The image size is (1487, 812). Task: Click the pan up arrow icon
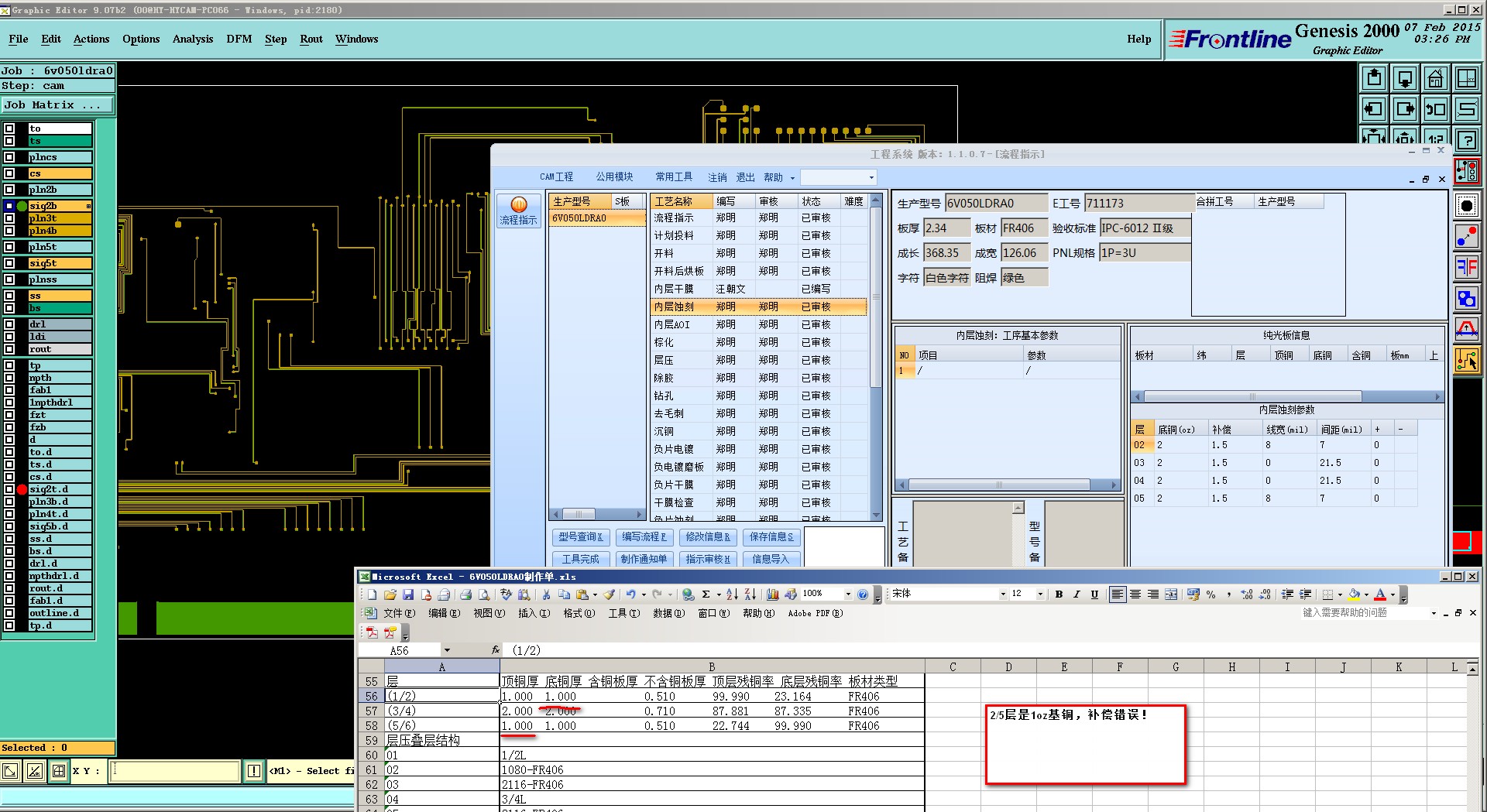(1374, 78)
